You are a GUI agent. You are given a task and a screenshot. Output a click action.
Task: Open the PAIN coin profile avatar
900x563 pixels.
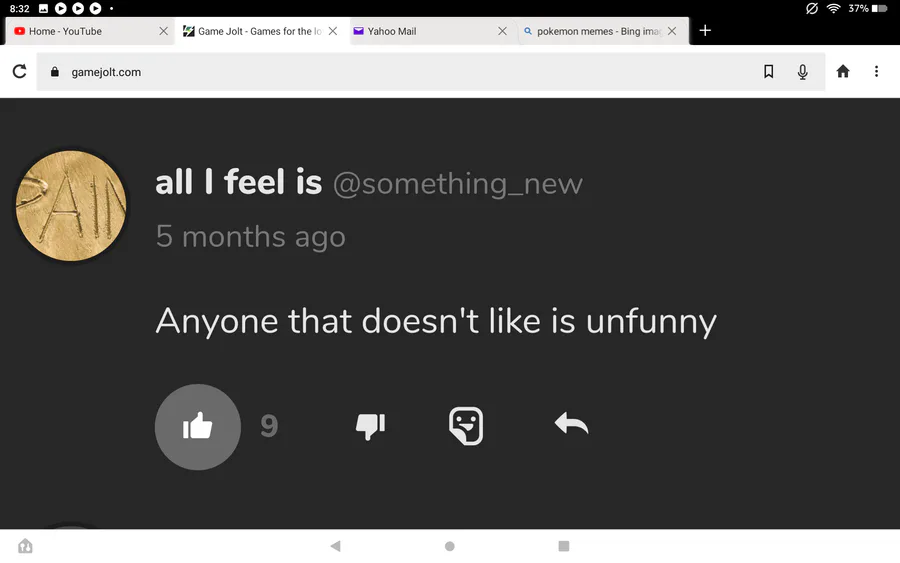(x=72, y=206)
